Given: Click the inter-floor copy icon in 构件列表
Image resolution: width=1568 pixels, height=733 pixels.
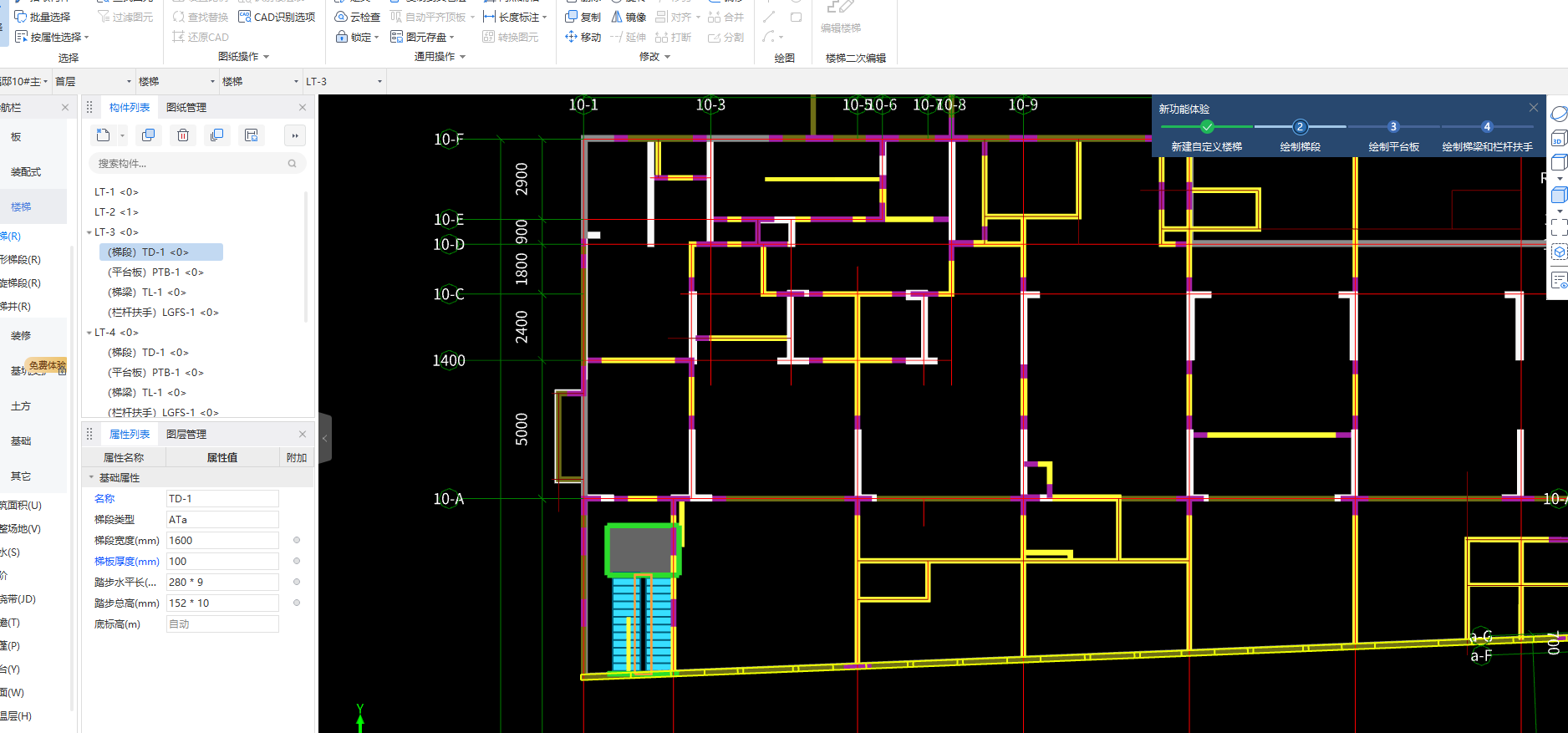Looking at the screenshot, I should point(217,135).
